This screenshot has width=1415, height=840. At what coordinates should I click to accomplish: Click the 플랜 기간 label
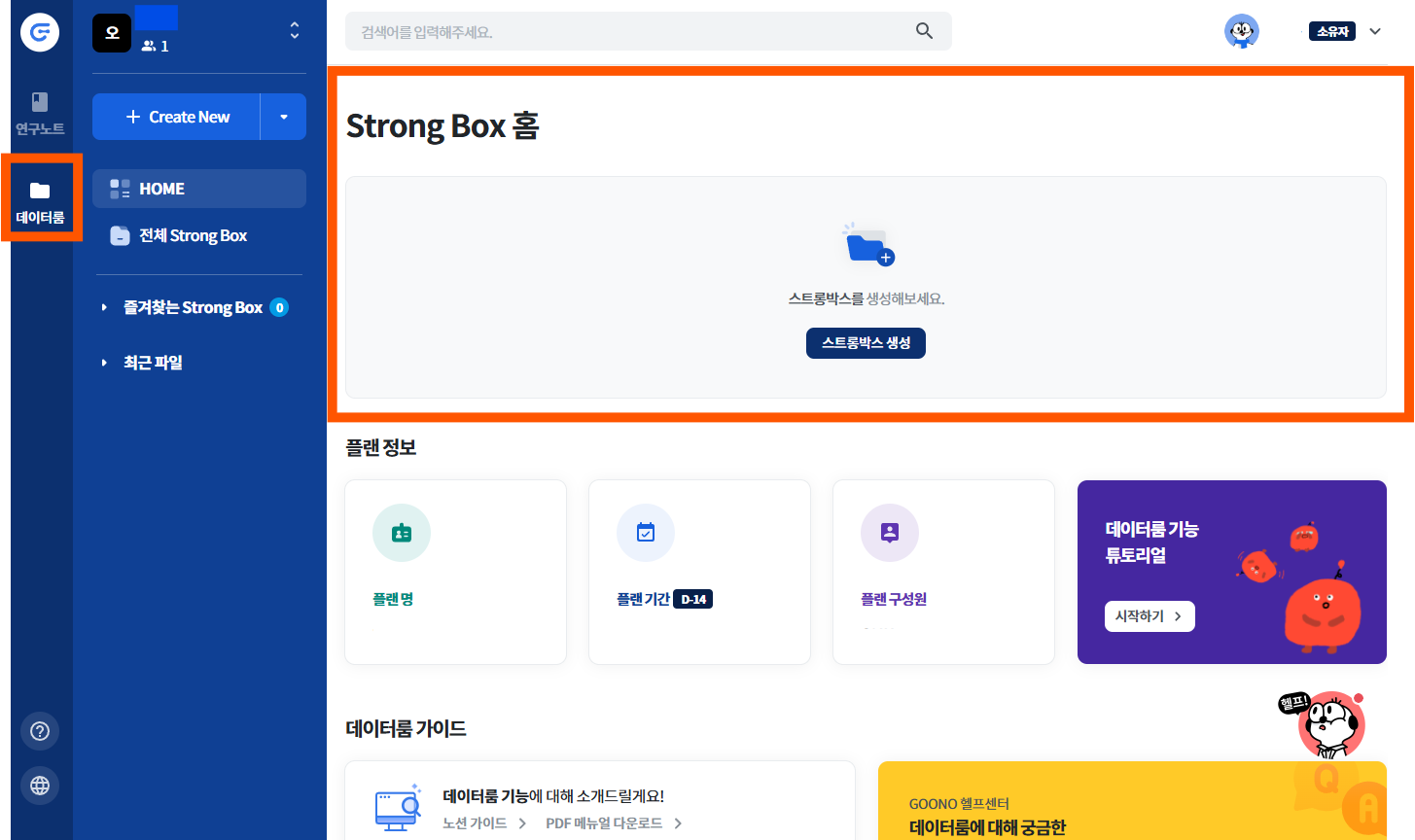[643, 599]
